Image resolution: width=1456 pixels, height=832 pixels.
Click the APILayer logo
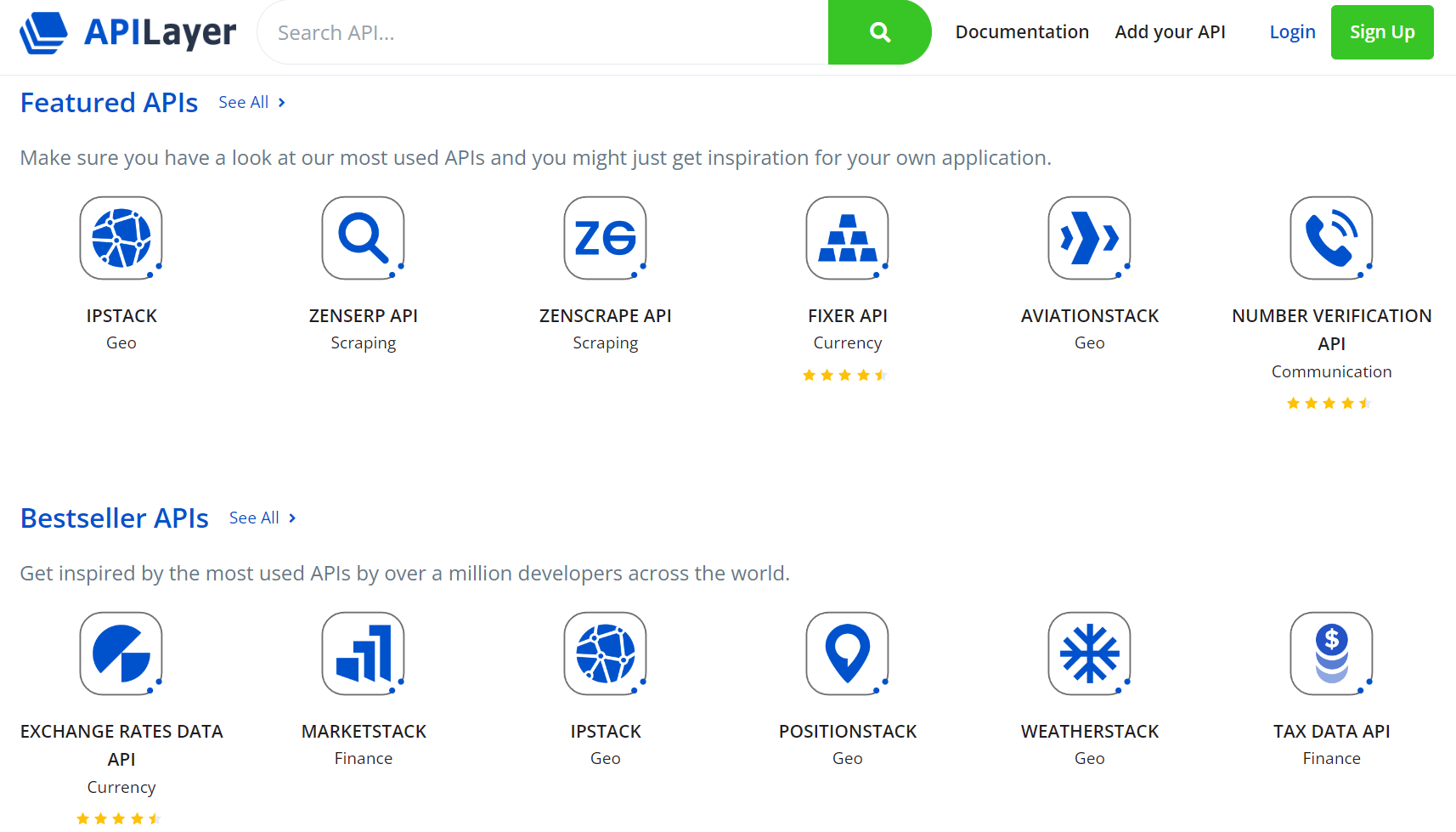pyautogui.click(x=127, y=32)
